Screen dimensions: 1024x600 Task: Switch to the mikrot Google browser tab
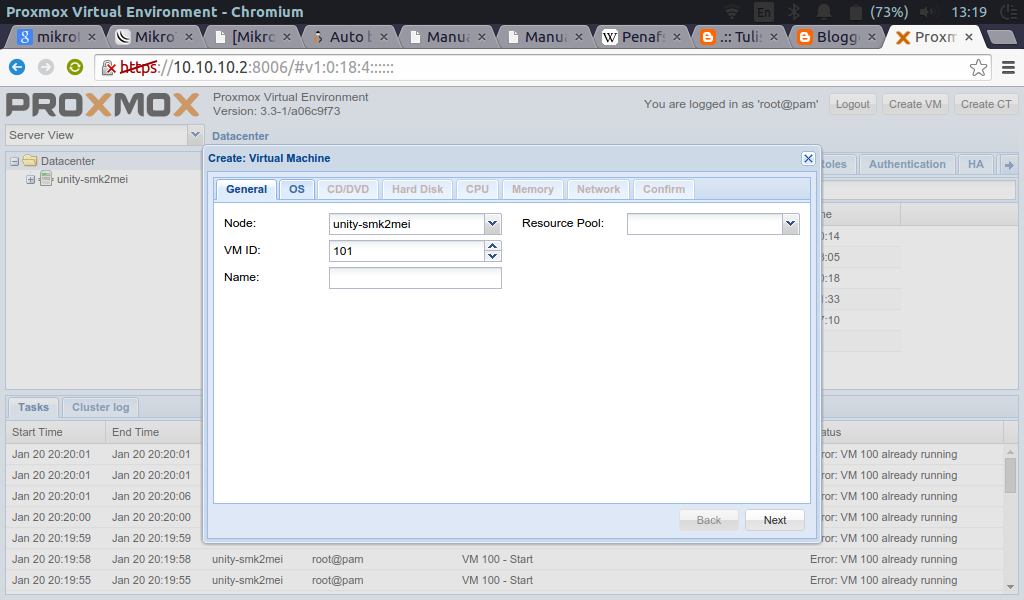tap(57, 37)
